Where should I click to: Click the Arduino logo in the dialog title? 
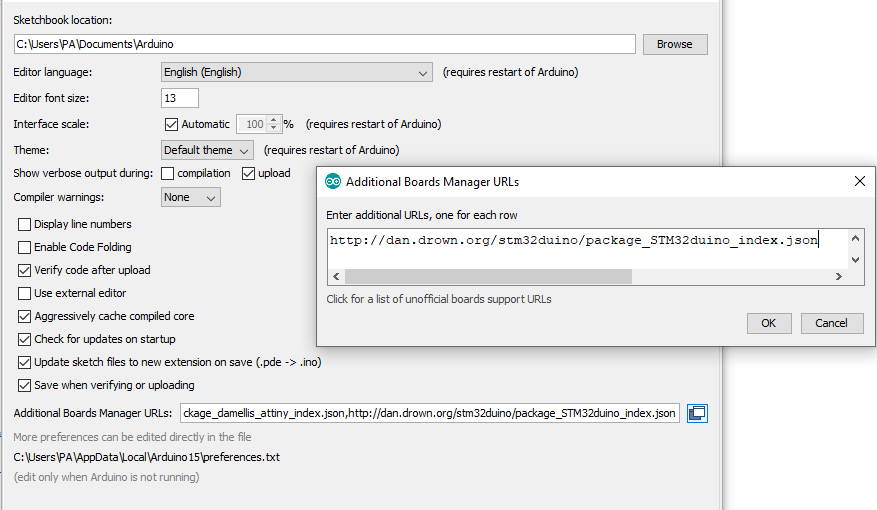click(333, 181)
